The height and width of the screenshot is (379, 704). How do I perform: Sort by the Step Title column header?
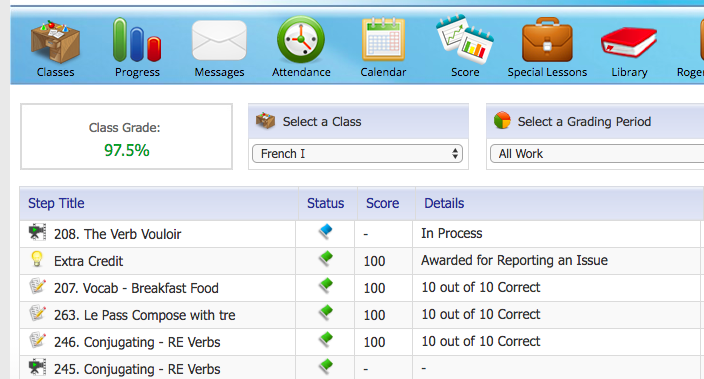tap(56, 203)
